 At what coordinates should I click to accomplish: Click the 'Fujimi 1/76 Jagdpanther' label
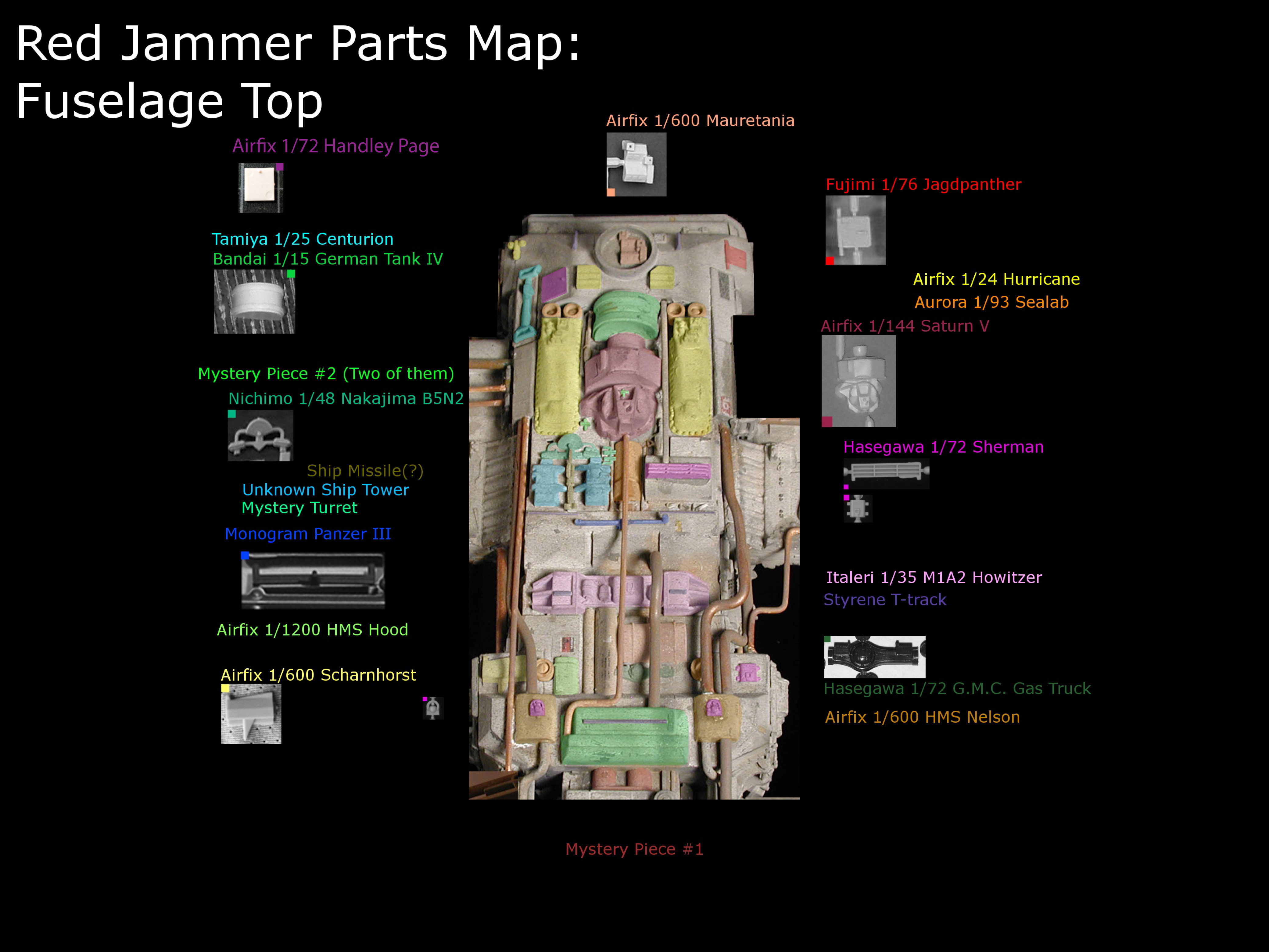(x=924, y=185)
